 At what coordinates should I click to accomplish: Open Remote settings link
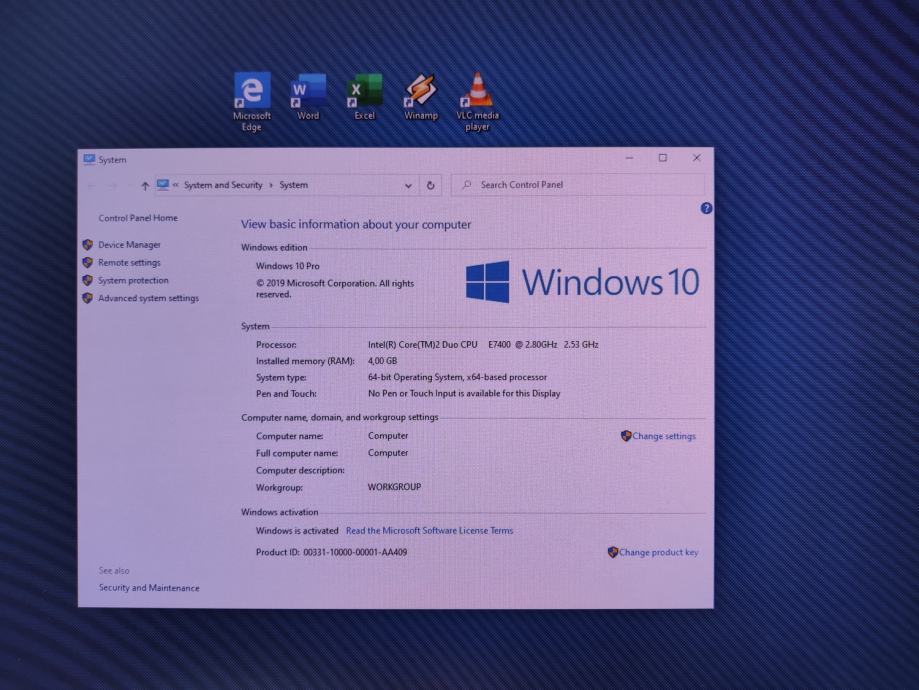(130, 263)
